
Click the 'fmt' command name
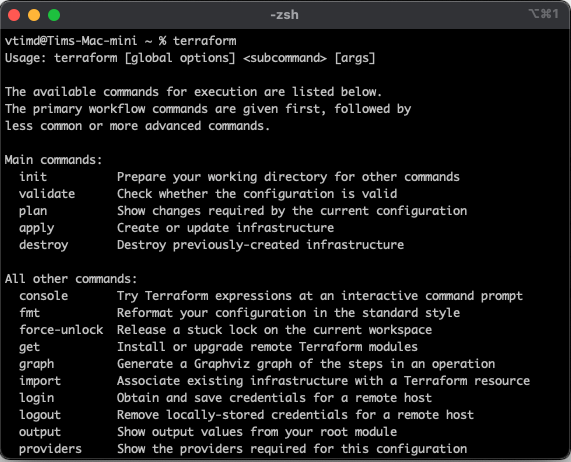click(29, 313)
